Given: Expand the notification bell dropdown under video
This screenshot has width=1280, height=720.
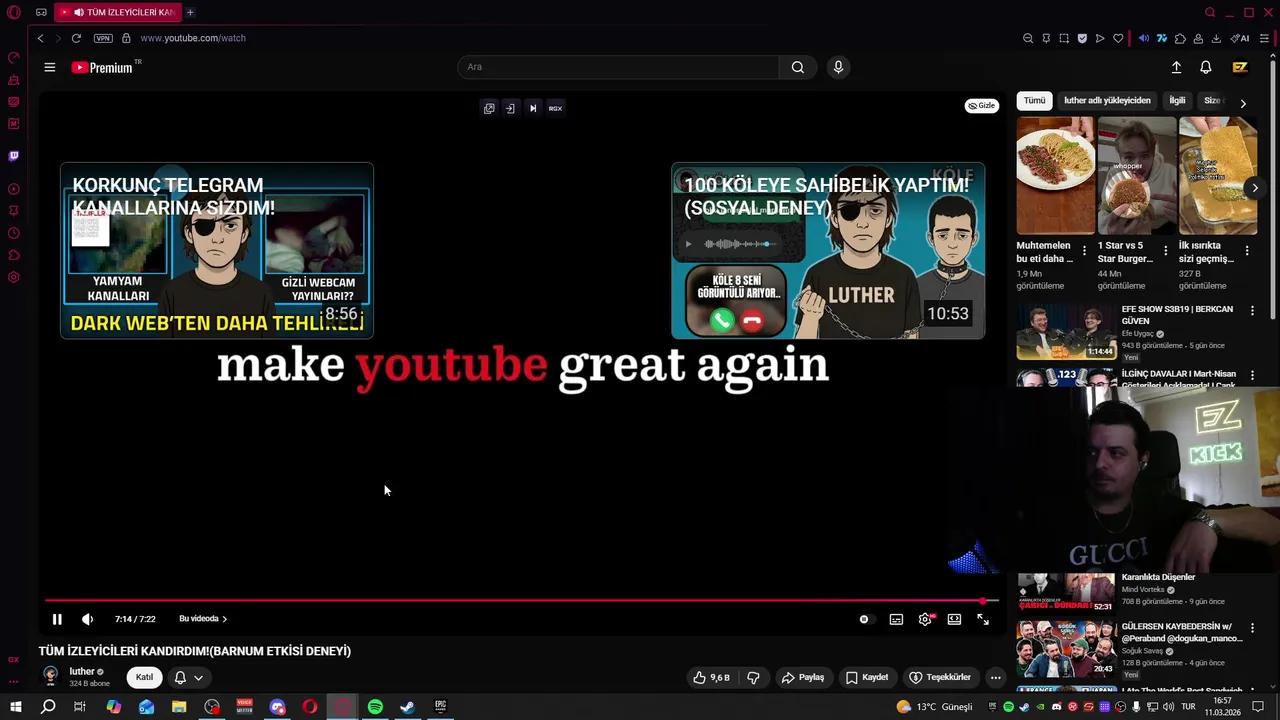Looking at the screenshot, I should [x=188, y=677].
